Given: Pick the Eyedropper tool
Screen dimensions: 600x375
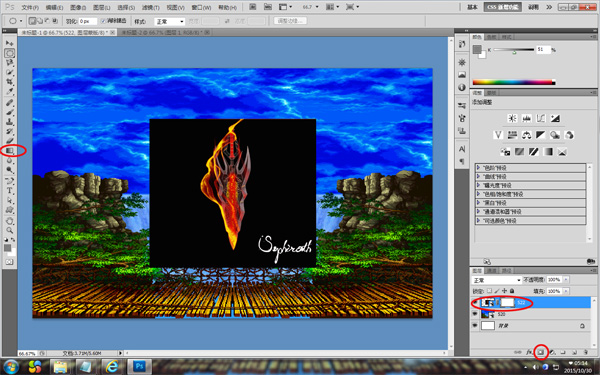Looking at the screenshot, I should tap(10, 92).
